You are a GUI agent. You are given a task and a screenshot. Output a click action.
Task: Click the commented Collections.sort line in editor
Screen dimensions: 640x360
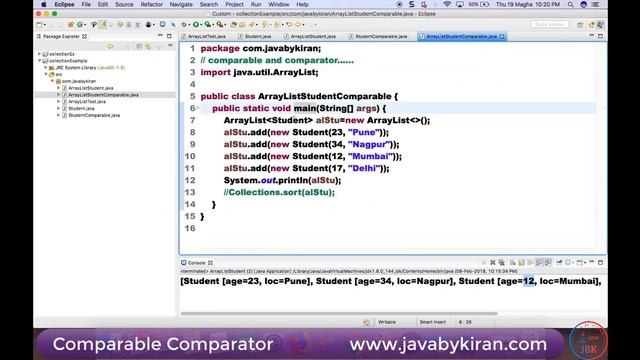(279, 192)
